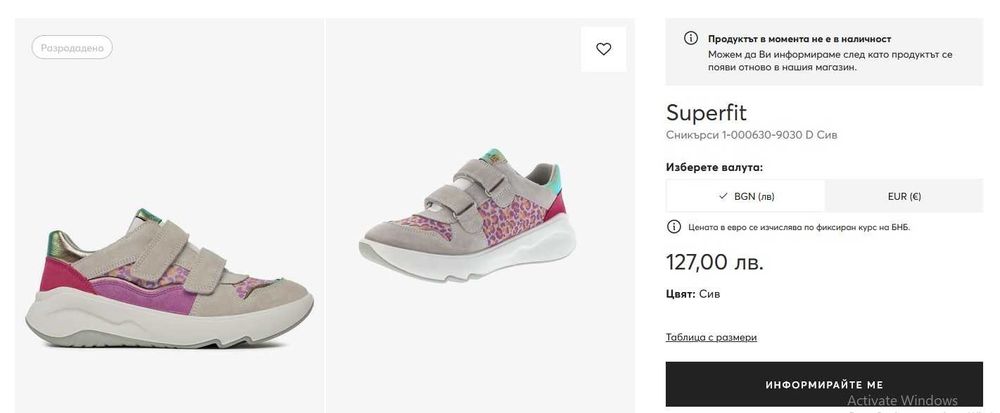Click the Изберете валута label
Viewport: 1000px width, 413px height.
[714, 167]
